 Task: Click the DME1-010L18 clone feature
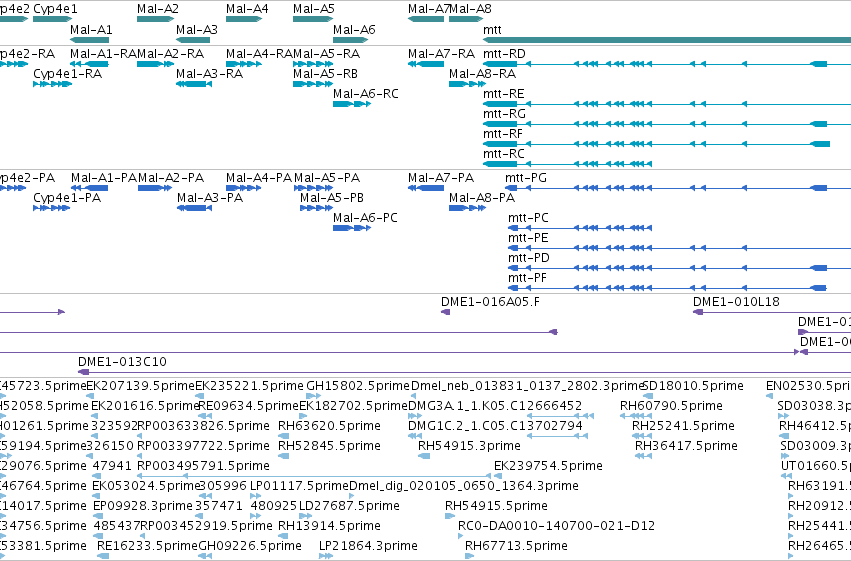(772, 312)
